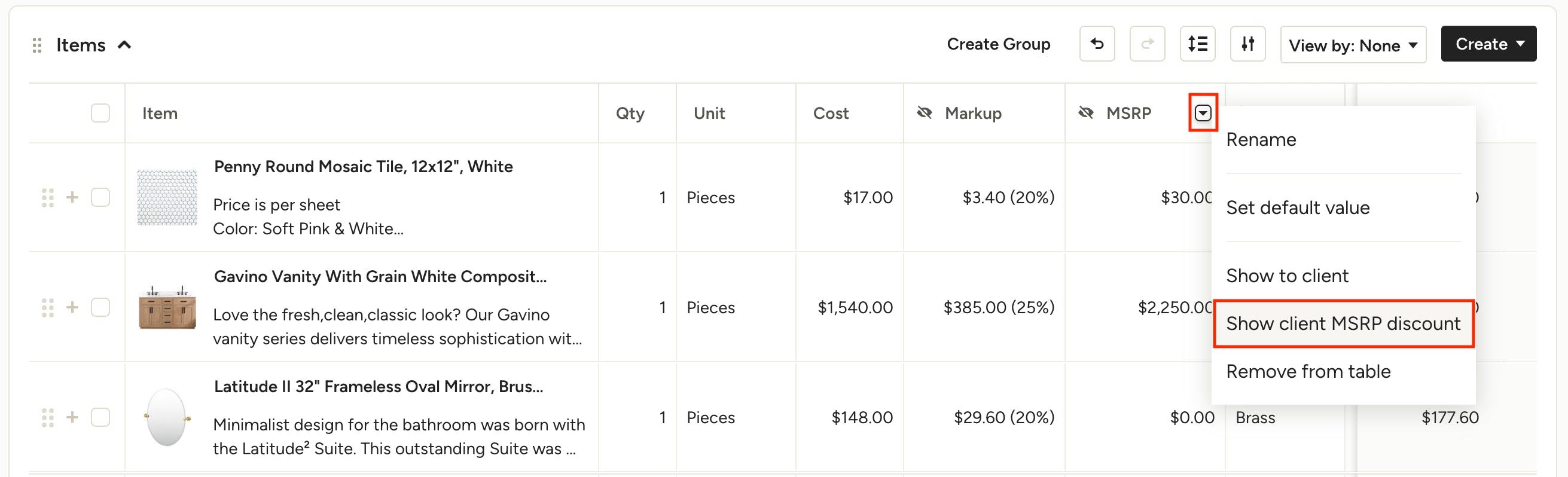Open the row height spacing icon
Image resolution: width=1568 pixels, height=477 pixels.
(x=1197, y=44)
